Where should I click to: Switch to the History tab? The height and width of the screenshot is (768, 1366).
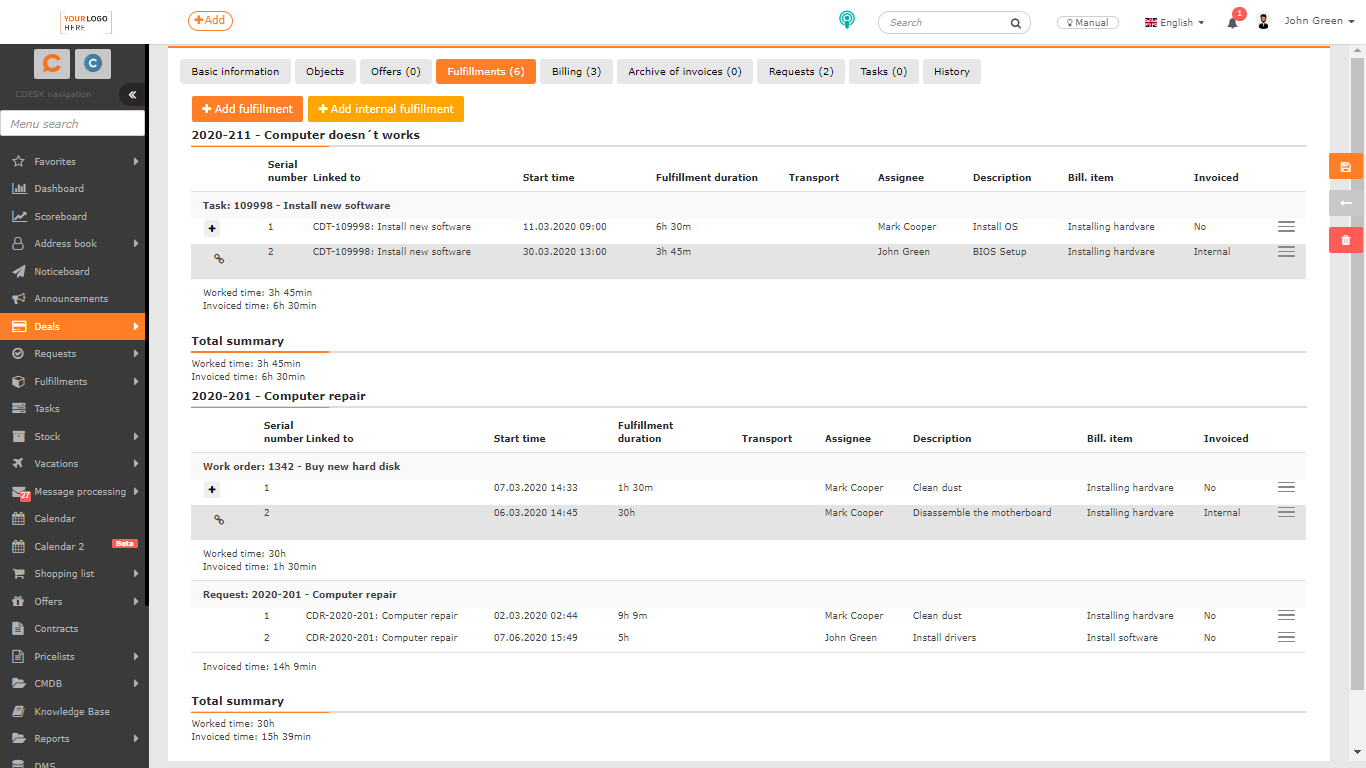click(951, 71)
